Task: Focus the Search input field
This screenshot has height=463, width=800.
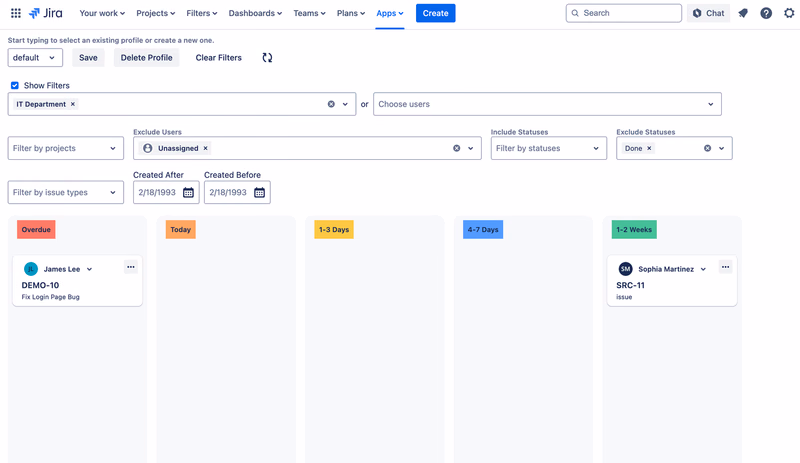Action: (x=623, y=13)
